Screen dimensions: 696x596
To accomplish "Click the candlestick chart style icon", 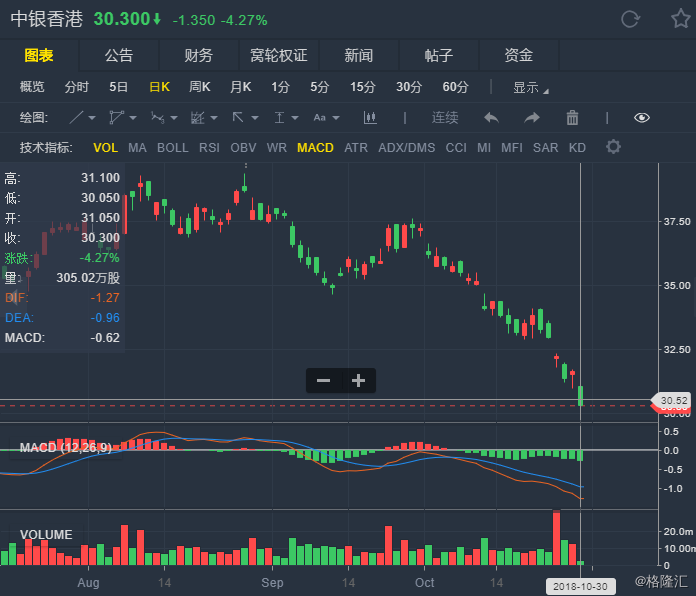I will 370,118.
